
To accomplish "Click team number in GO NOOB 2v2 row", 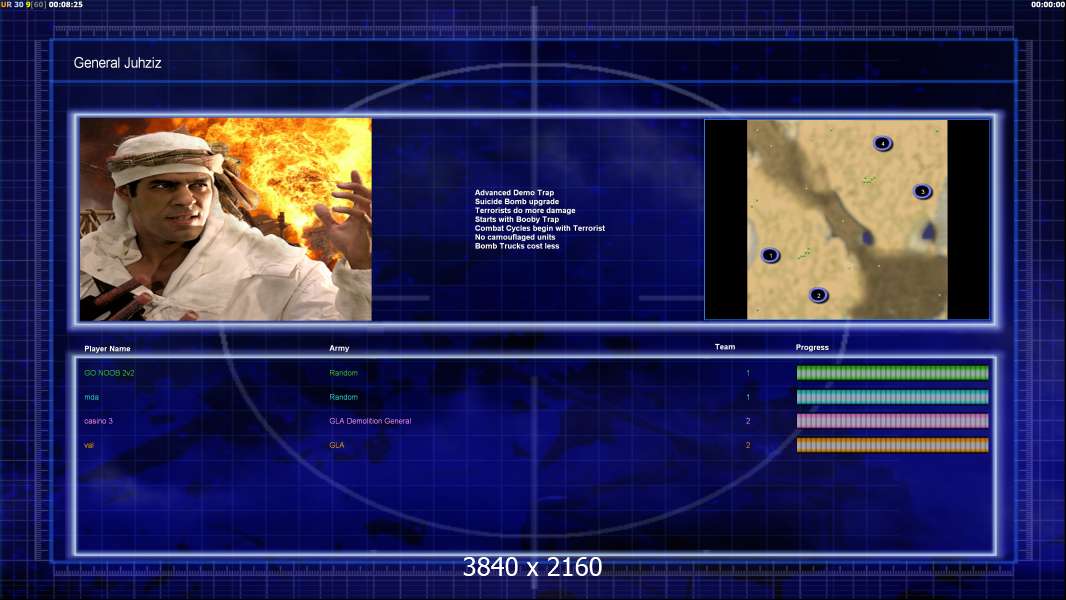I will point(748,373).
